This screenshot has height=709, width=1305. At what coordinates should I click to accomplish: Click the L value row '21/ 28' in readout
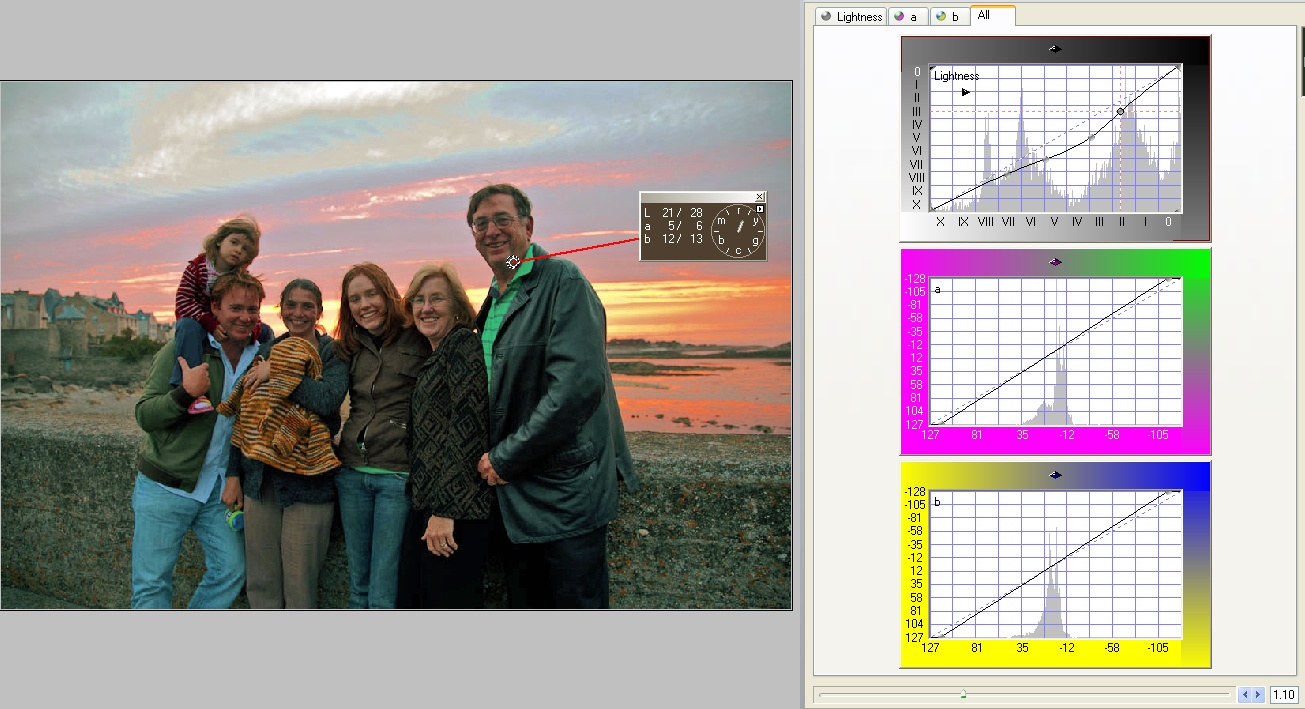click(x=674, y=212)
